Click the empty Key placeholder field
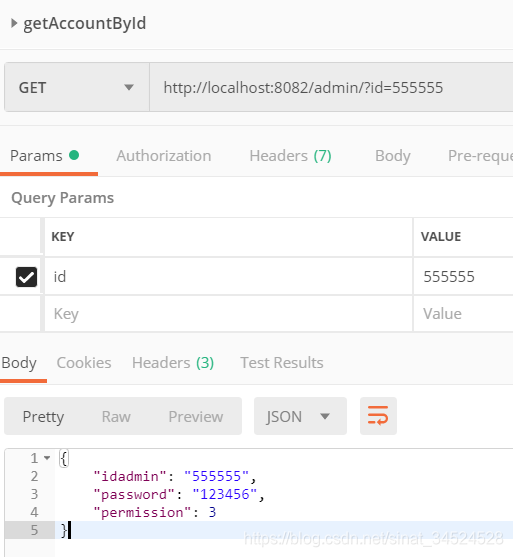Viewport: 513px width, 557px height. click(x=228, y=314)
